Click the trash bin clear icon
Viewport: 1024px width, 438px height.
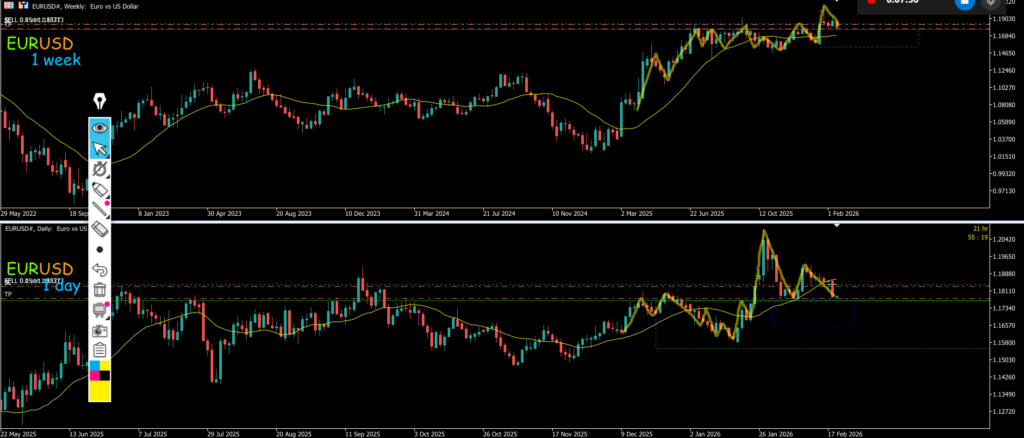coord(100,290)
